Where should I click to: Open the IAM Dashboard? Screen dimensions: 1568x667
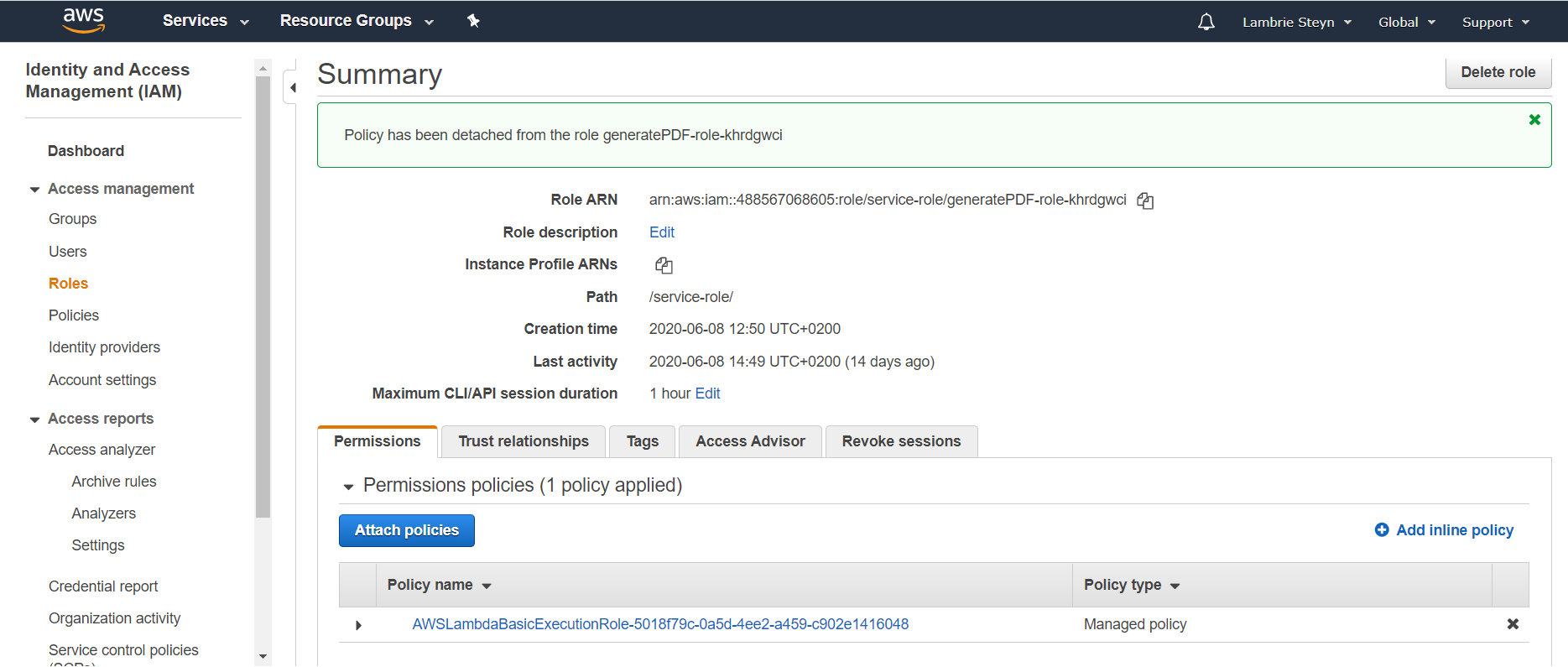[86, 151]
